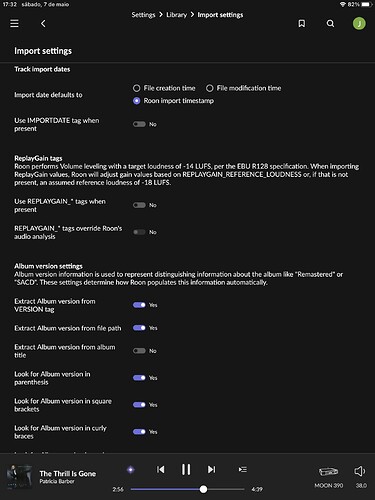Pause the currently playing song

pyautogui.click(x=186, y=469)
